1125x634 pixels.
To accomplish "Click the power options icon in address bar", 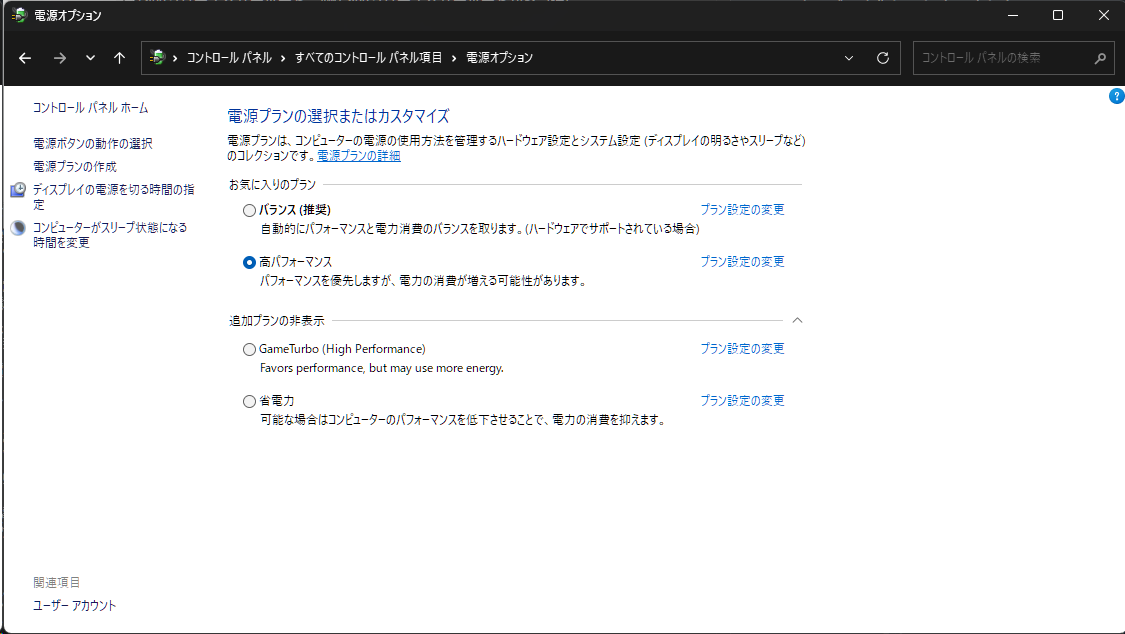I will [x=157, y=58].
